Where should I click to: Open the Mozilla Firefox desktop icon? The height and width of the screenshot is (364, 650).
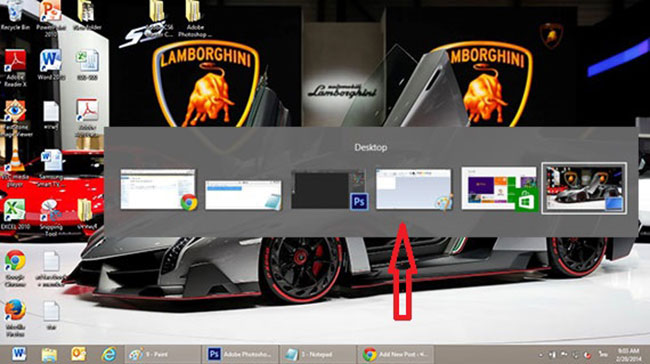(15, 318)
